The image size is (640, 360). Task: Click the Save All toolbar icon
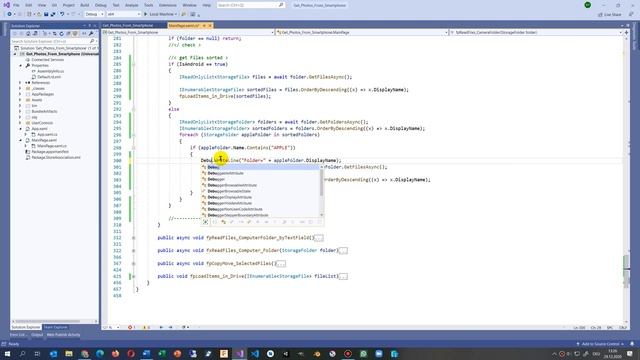tap(53, 14)
